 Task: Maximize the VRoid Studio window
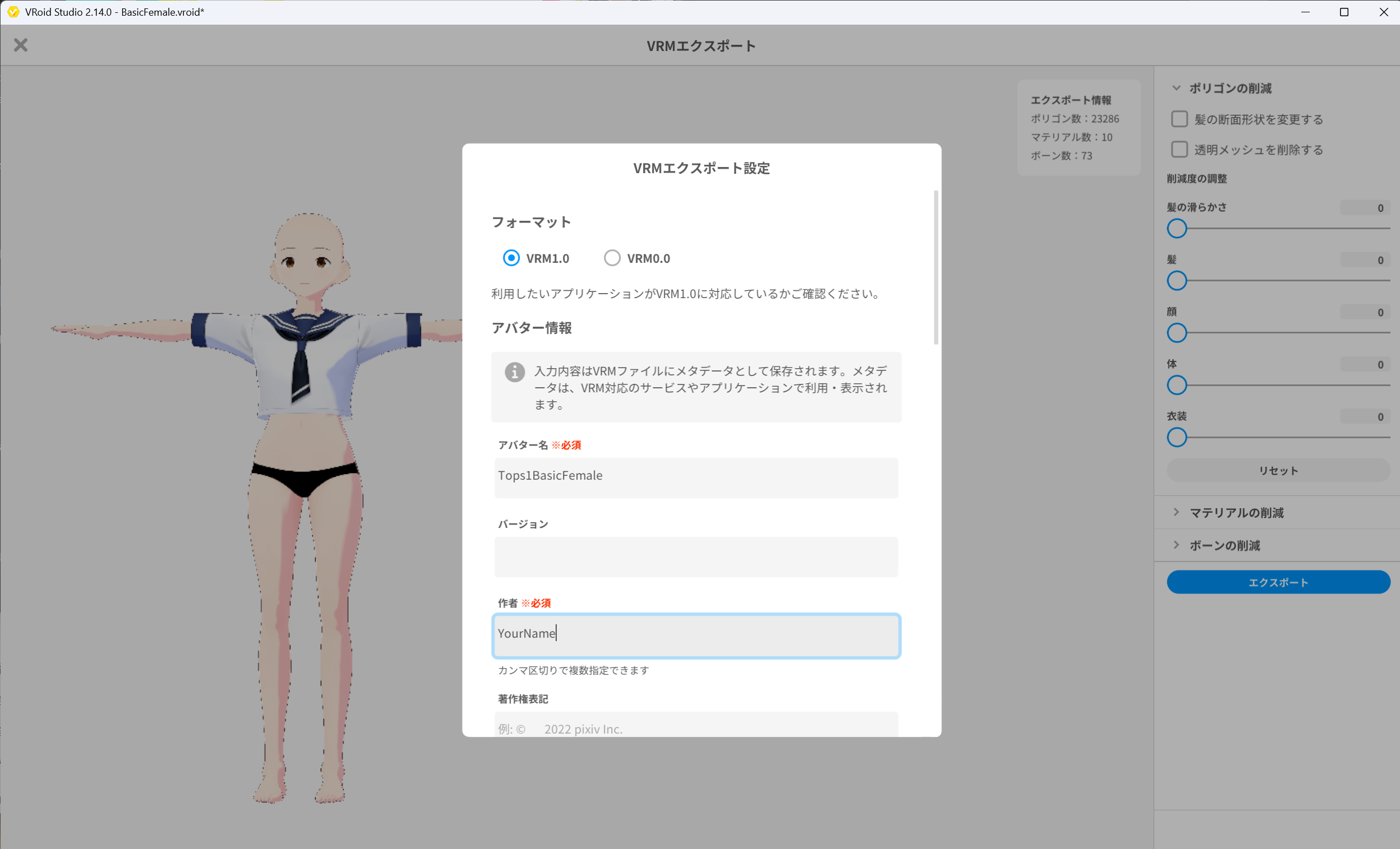1344,12
